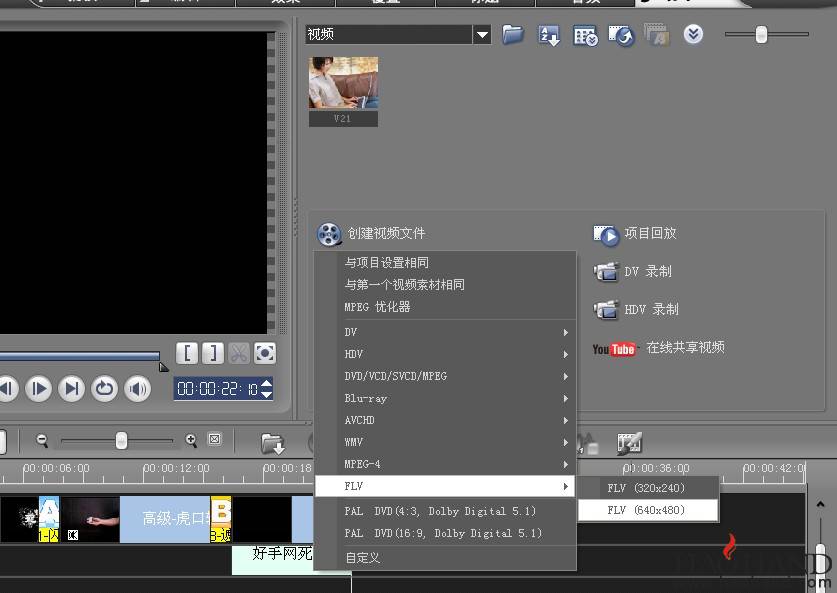This screenshot has width=837, height=593.
Task: Start 项目回放 project playback
Action: coord(650,233)
